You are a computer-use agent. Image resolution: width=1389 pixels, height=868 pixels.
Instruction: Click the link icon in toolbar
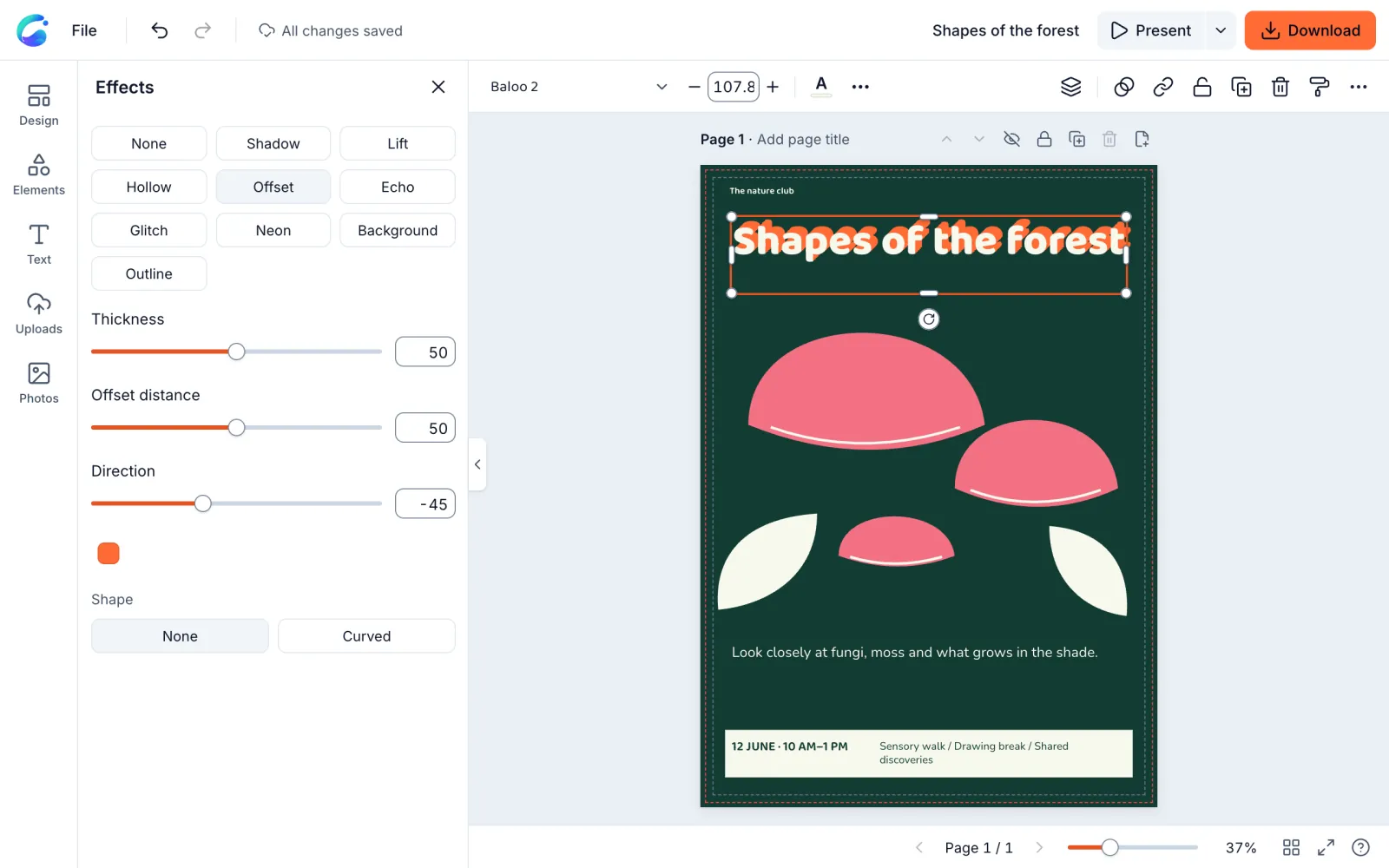coord(1163,87)
